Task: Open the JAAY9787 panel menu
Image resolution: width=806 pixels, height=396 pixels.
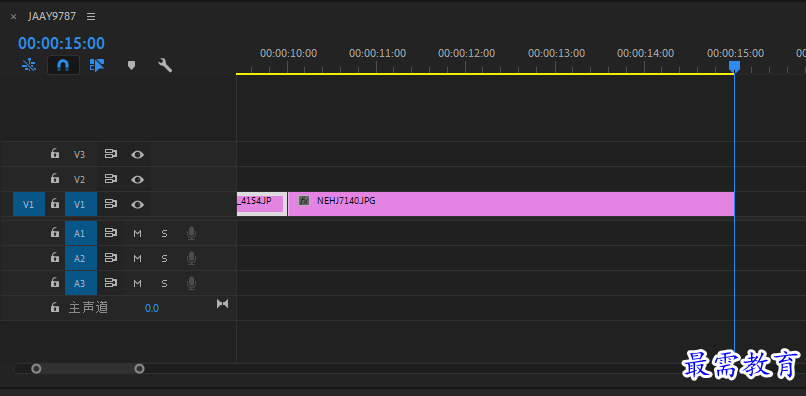Action: coord(91,16)
